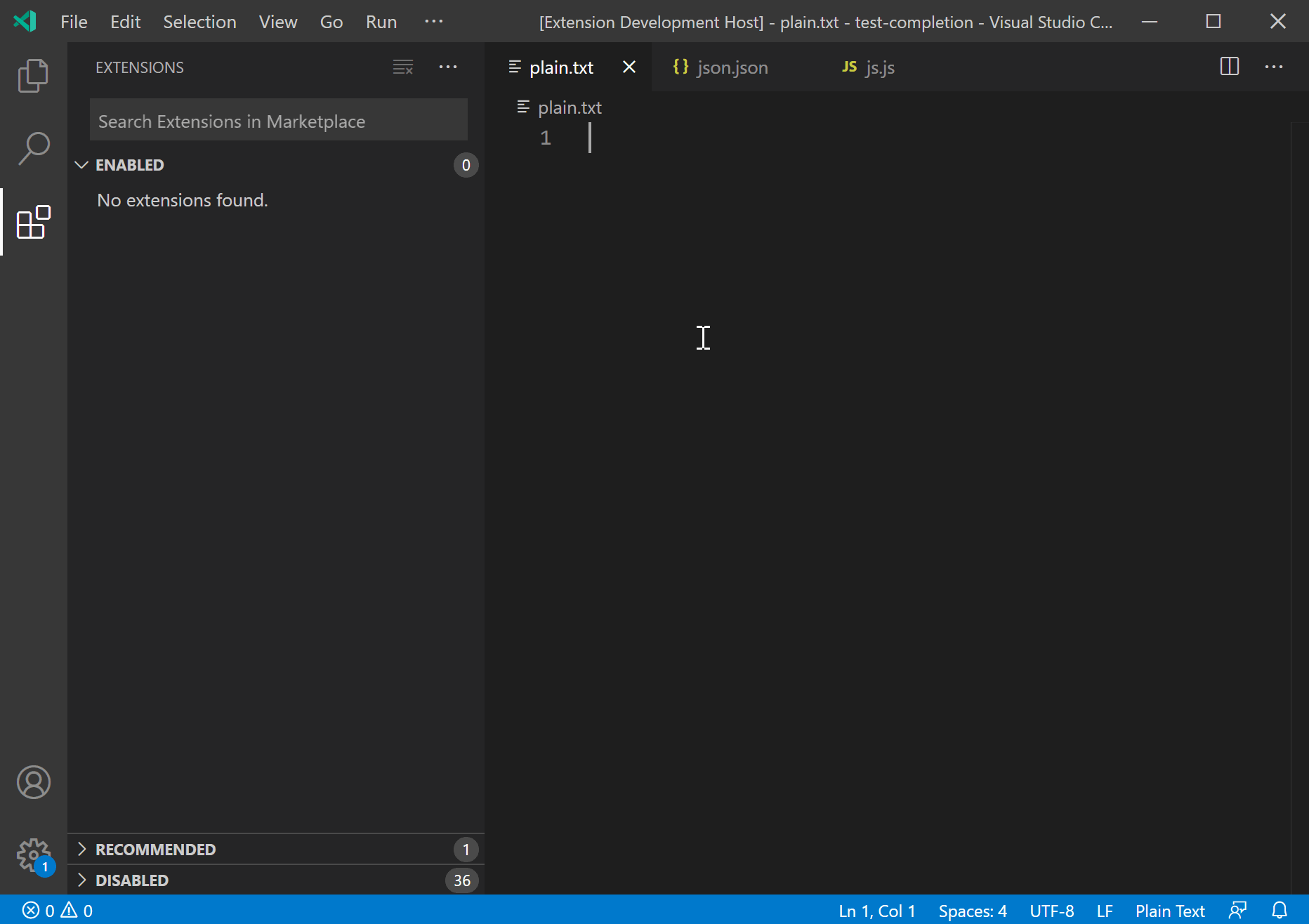Open the View menu
This screenshot has height=924, width=1309.
tap(278, 21)
